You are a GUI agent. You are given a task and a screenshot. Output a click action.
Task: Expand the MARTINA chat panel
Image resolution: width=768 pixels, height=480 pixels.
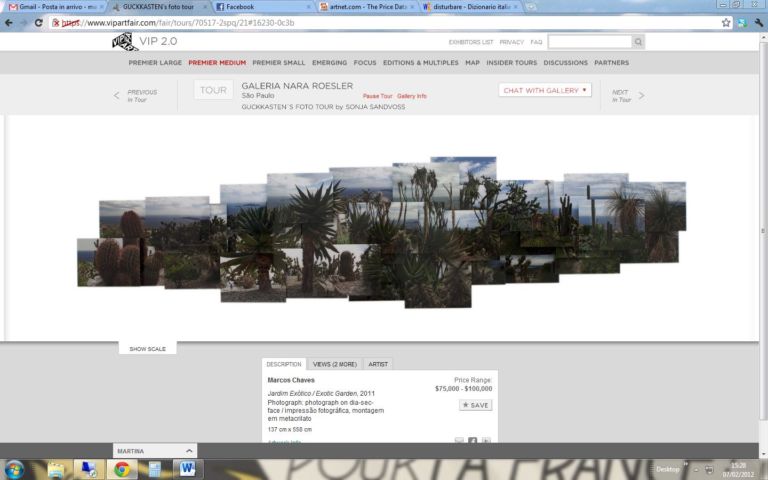155,451
